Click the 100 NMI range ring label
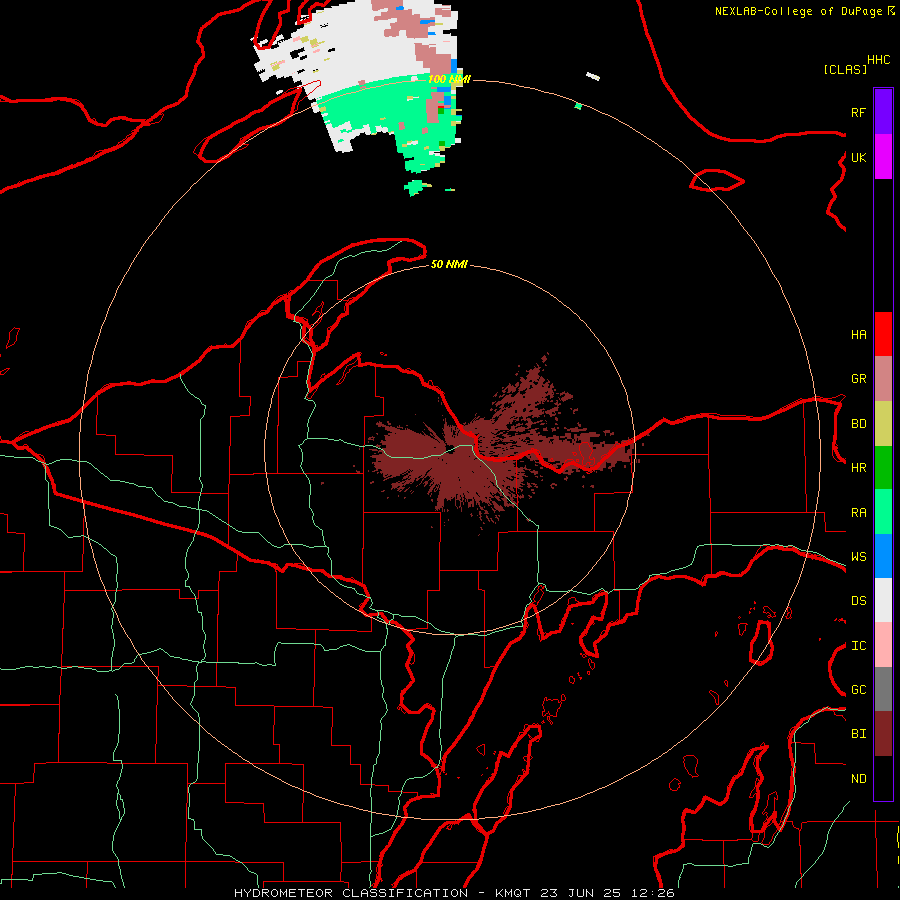Image resolution: width=900 pixels, height=900 pixels. (449, 79)
